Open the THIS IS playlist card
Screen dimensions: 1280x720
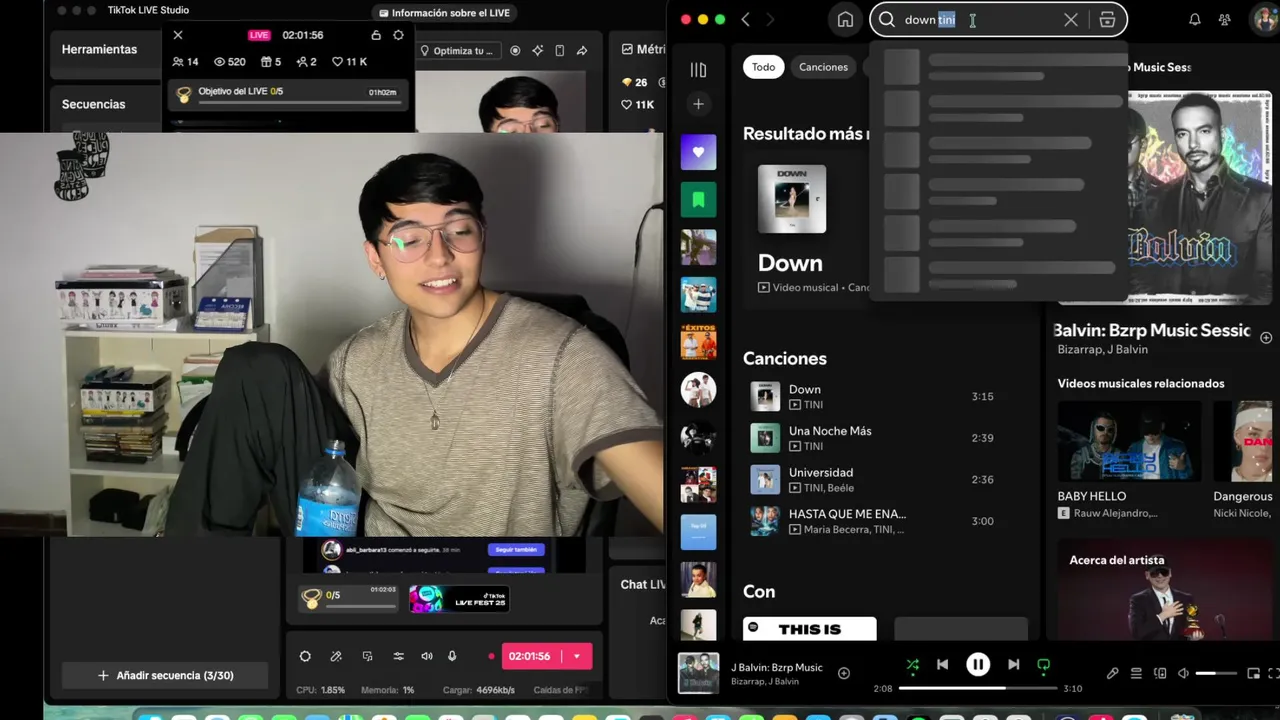tap(810, 629)
